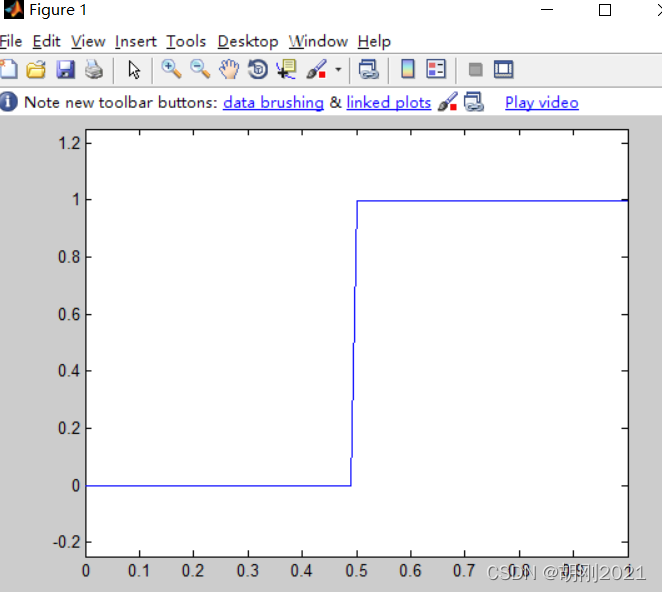
Task: Click the blue step line at 1
Action: (492, 201)
